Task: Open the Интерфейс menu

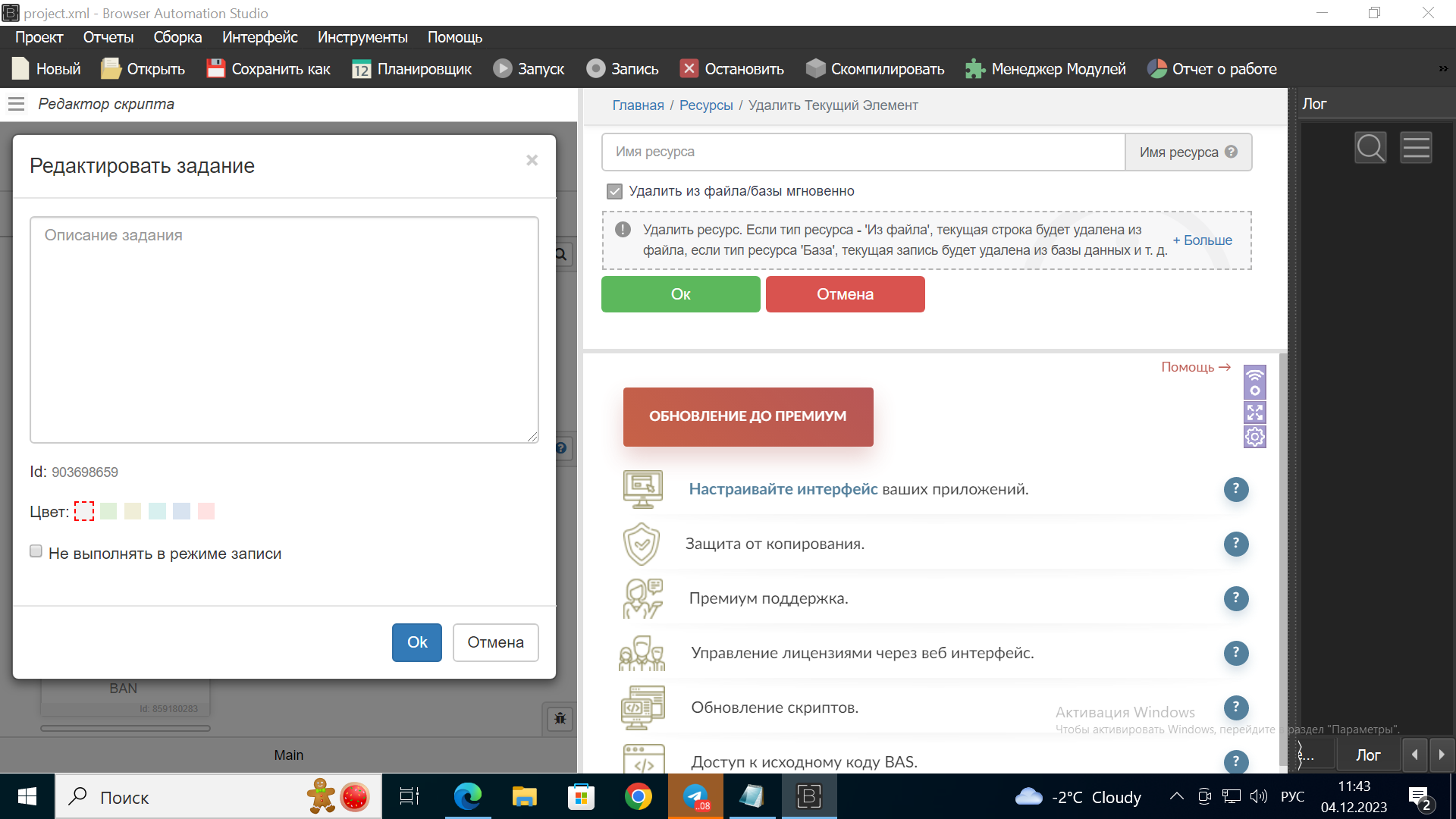Action: [x=259, y=37]
